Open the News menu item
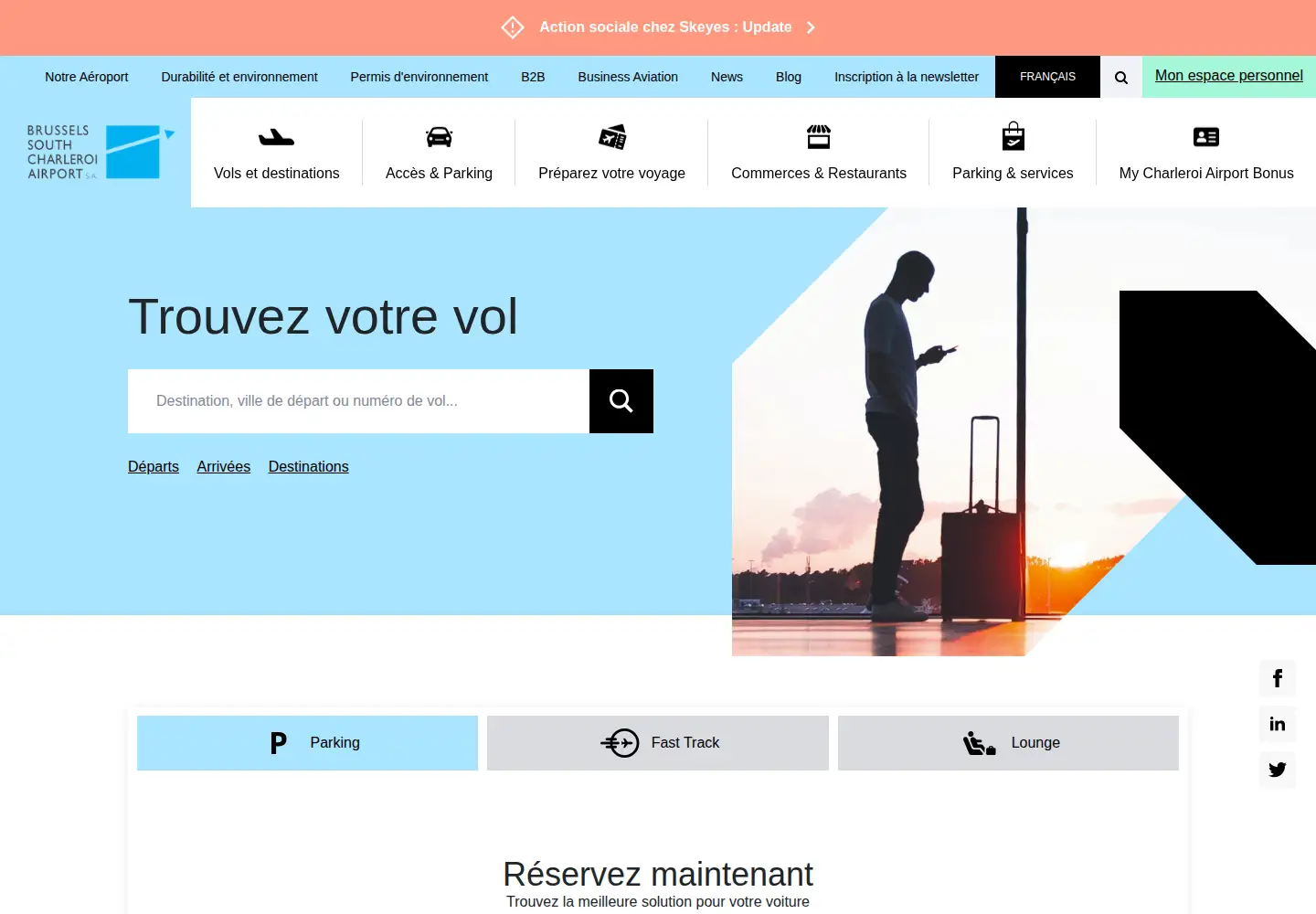The height and width of the screenshot is (914, 1316). [x=727, y=77]
